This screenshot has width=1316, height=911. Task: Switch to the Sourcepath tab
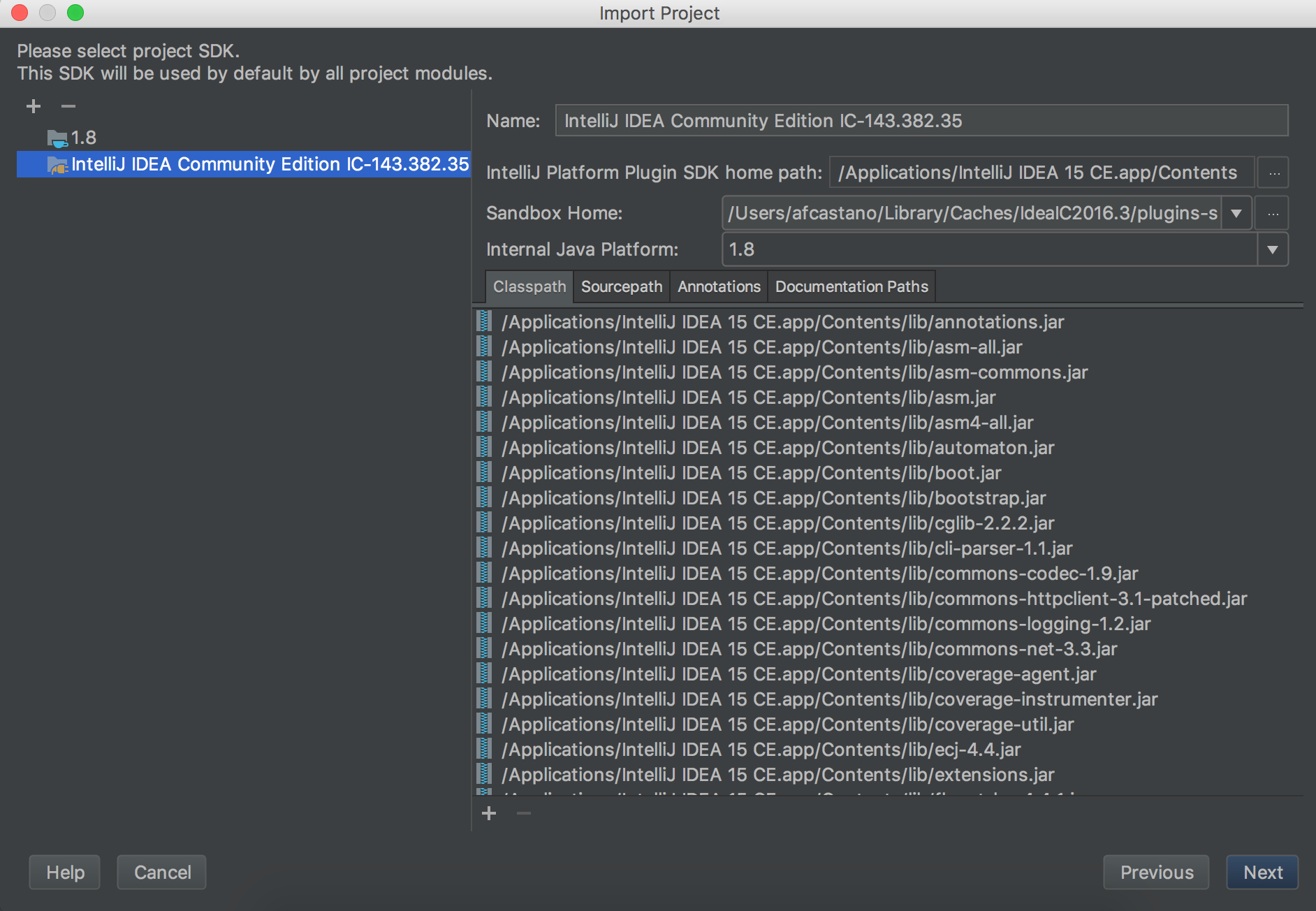tap(622, 287)
